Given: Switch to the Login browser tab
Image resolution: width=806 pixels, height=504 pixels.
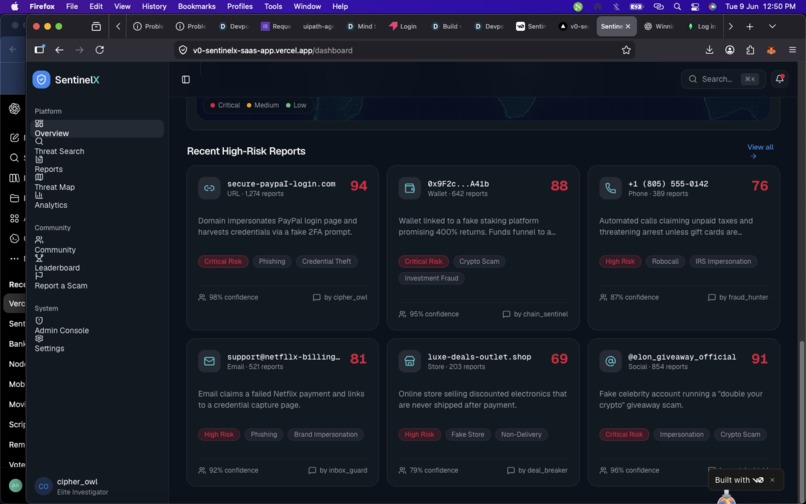Looking at the screenshot, I should (x=403, y=26).
